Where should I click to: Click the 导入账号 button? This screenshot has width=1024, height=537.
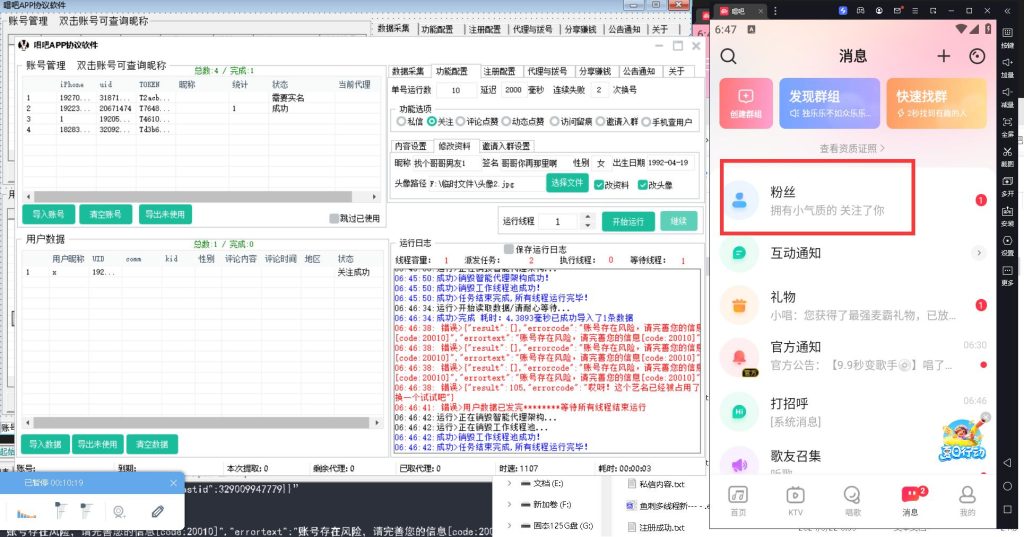(48, 213)
